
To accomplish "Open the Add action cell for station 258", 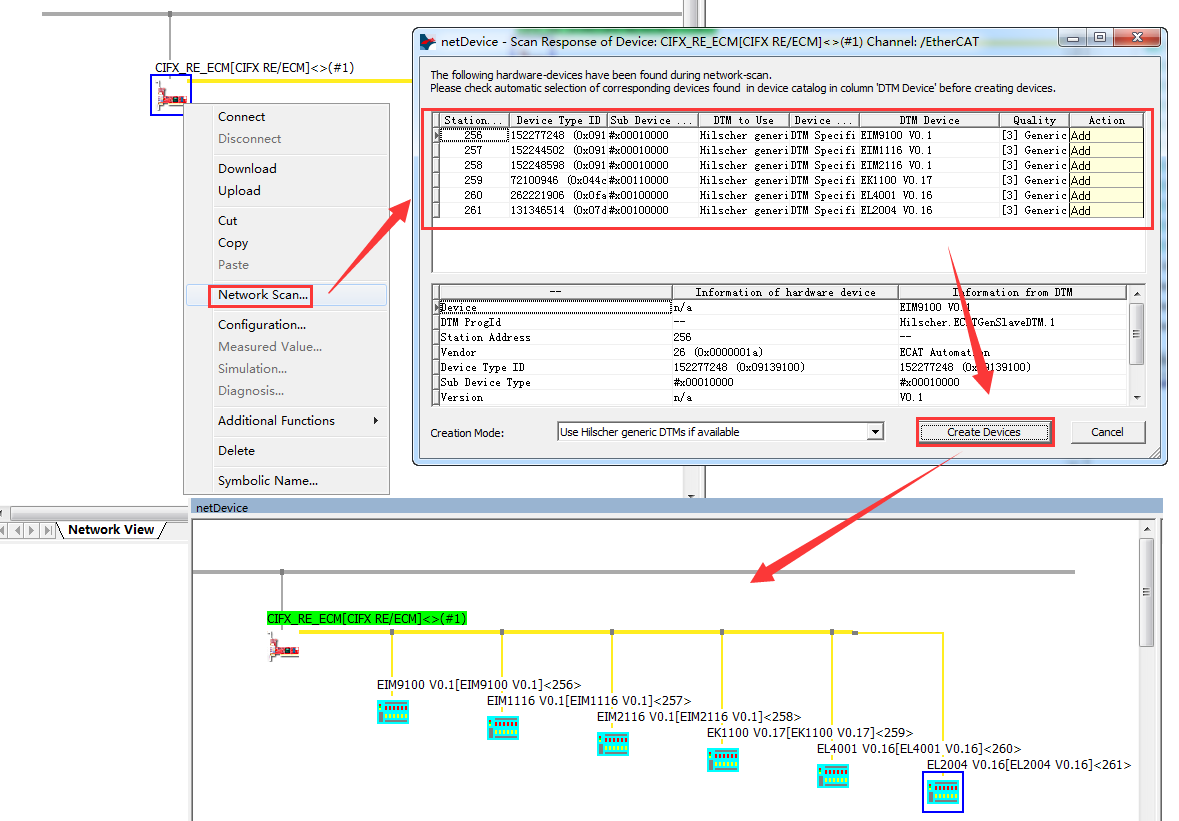I will [1106, 165].
